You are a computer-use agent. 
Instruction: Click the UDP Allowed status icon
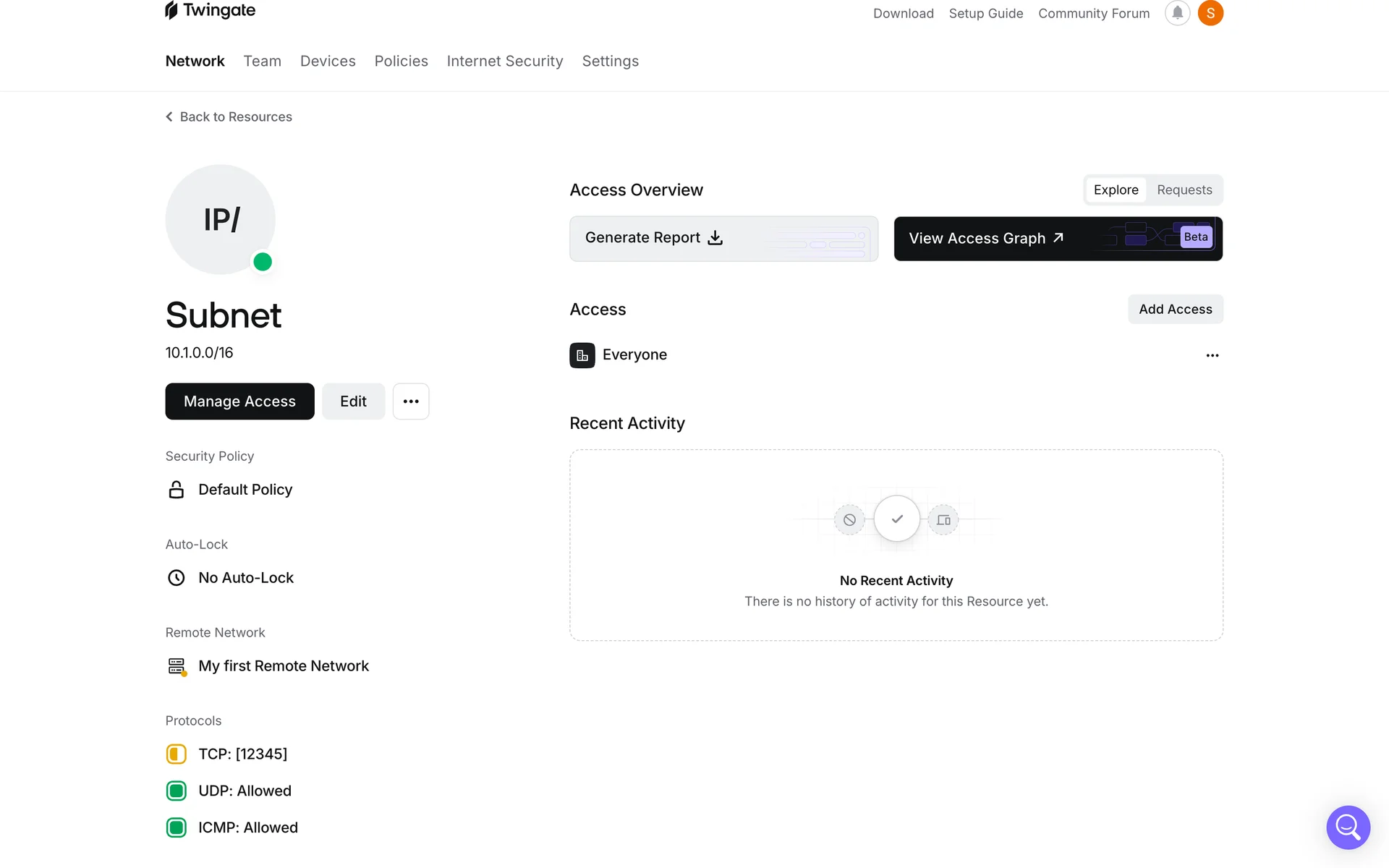tap(176, 791)
